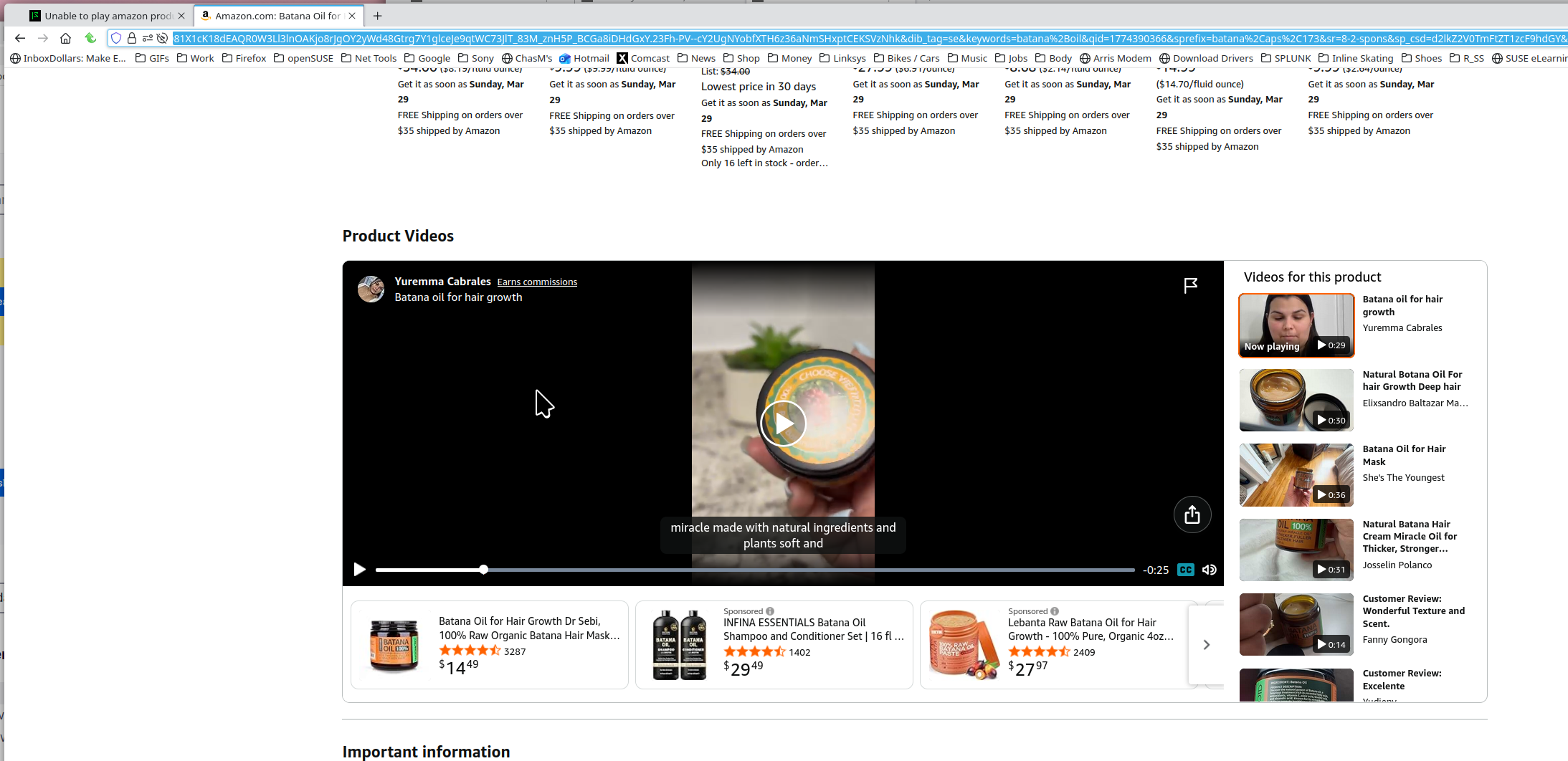The height and width of the screenshot is (761, 1568).
Task: Click Yuremma Cabrales profile avatar
Action: click(371, 289)
